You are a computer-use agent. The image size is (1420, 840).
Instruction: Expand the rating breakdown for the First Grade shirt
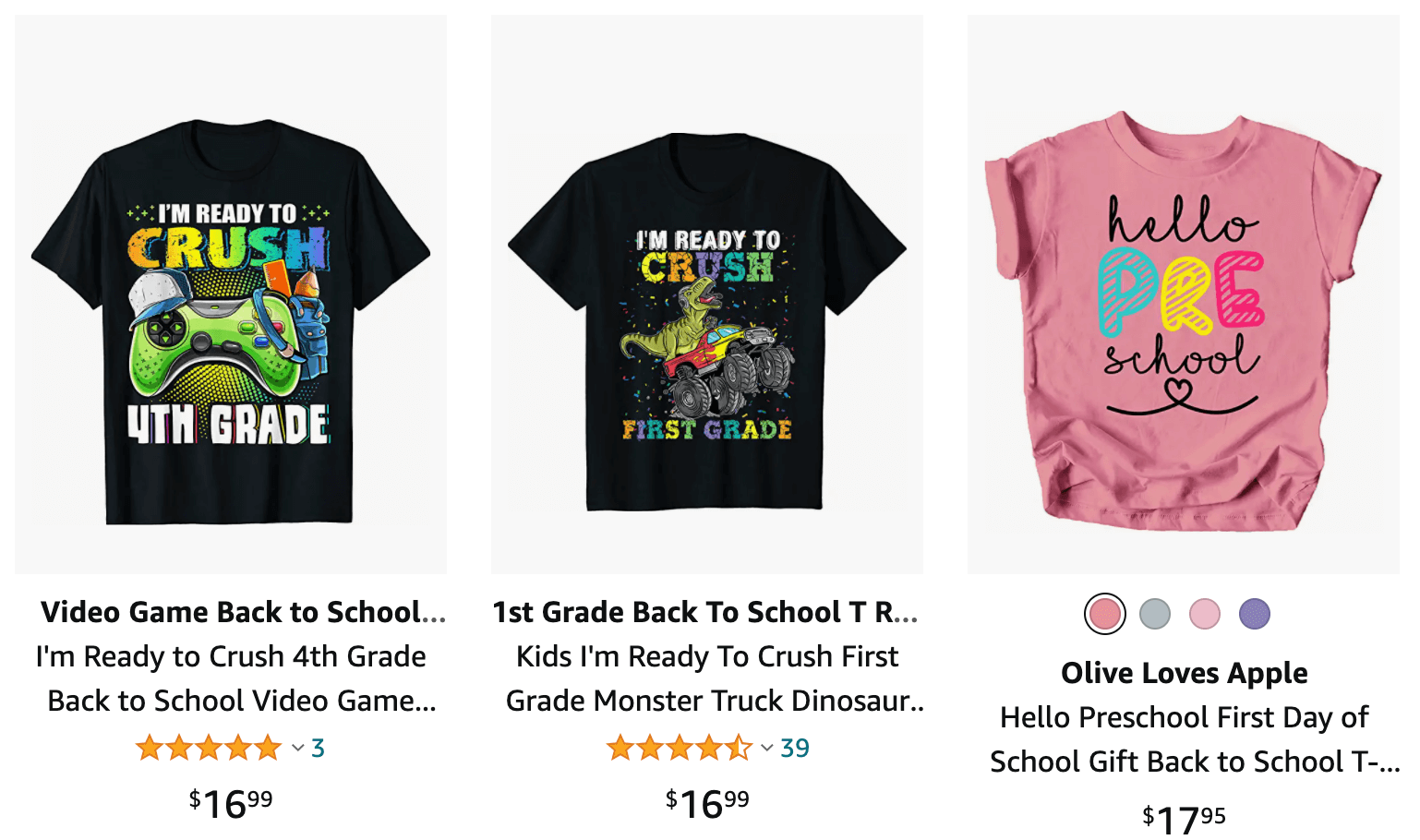pyautogui.click(x=764, y=748)
